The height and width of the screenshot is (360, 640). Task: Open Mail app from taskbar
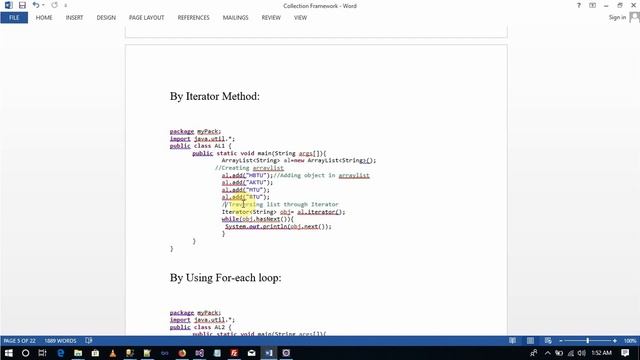251,353
